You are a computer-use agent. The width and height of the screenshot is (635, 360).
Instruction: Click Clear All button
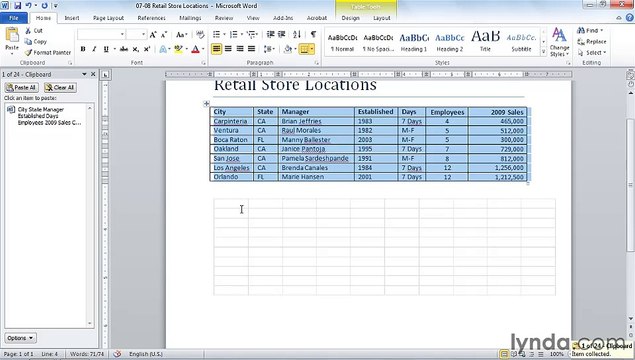(60, 87)
